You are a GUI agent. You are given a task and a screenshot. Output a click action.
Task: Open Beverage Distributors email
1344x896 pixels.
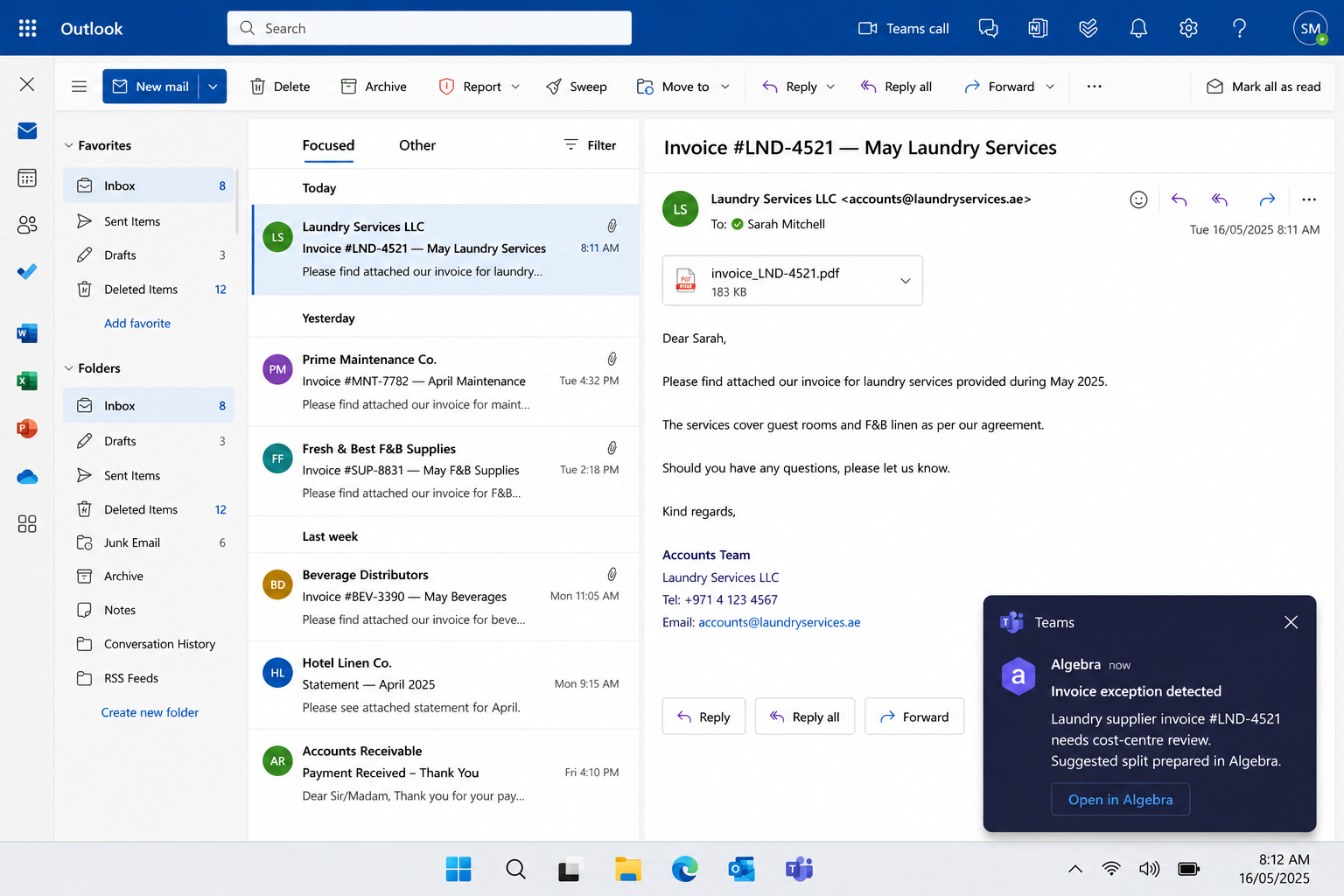coord(445,597)
